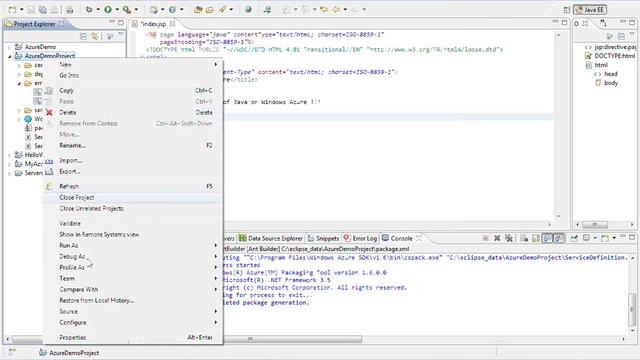
Task: Choose Close Project from context menu
Action: coord(132,198)
